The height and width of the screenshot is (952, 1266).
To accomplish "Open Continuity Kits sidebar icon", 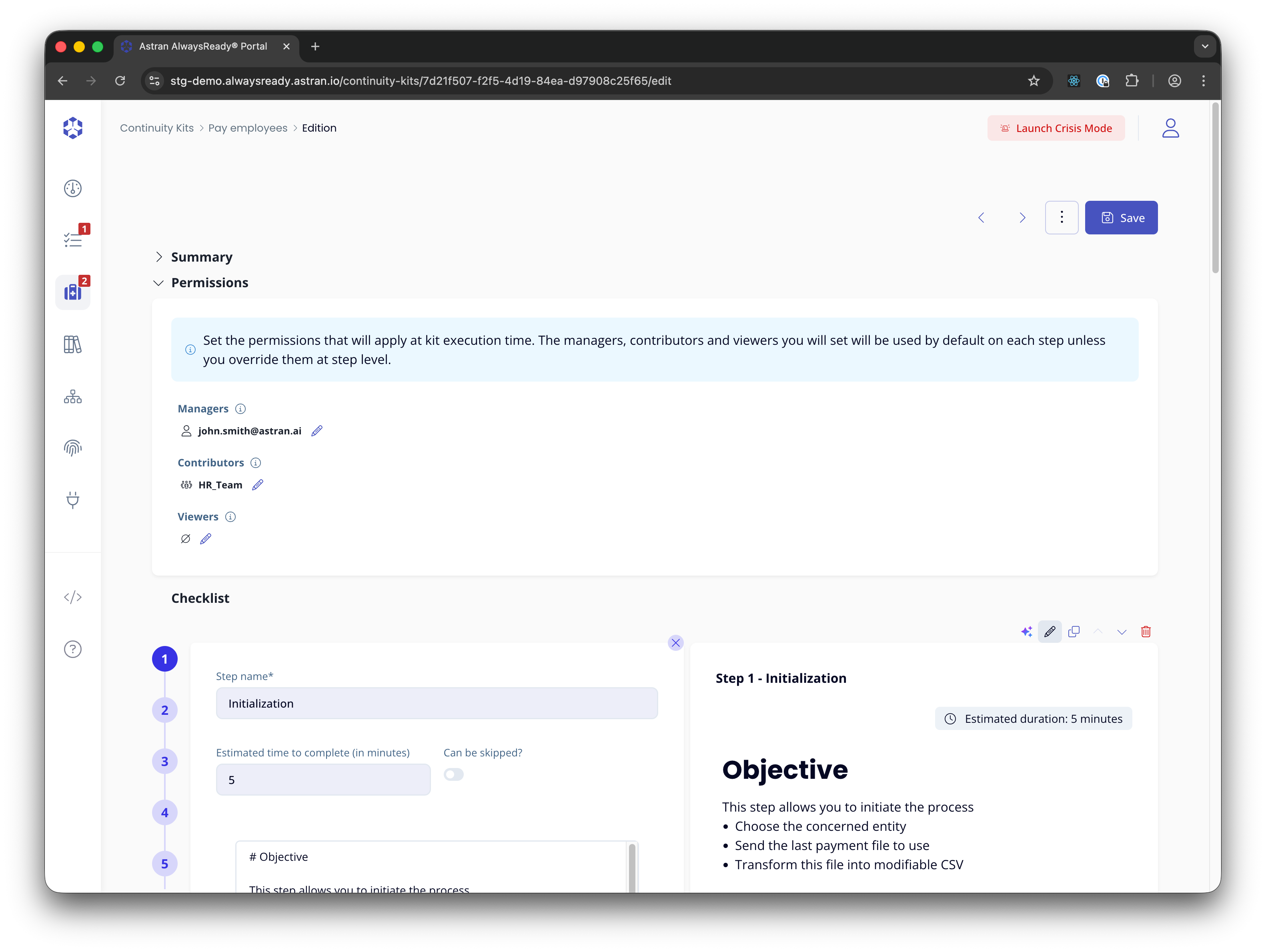I will (73, 292).
